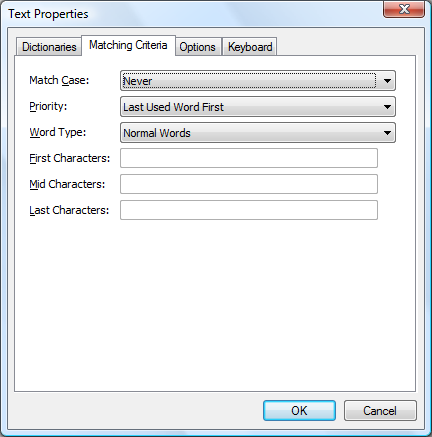Click the Last Characters label
The image size is (432, 437).
(x=69, y=210)
